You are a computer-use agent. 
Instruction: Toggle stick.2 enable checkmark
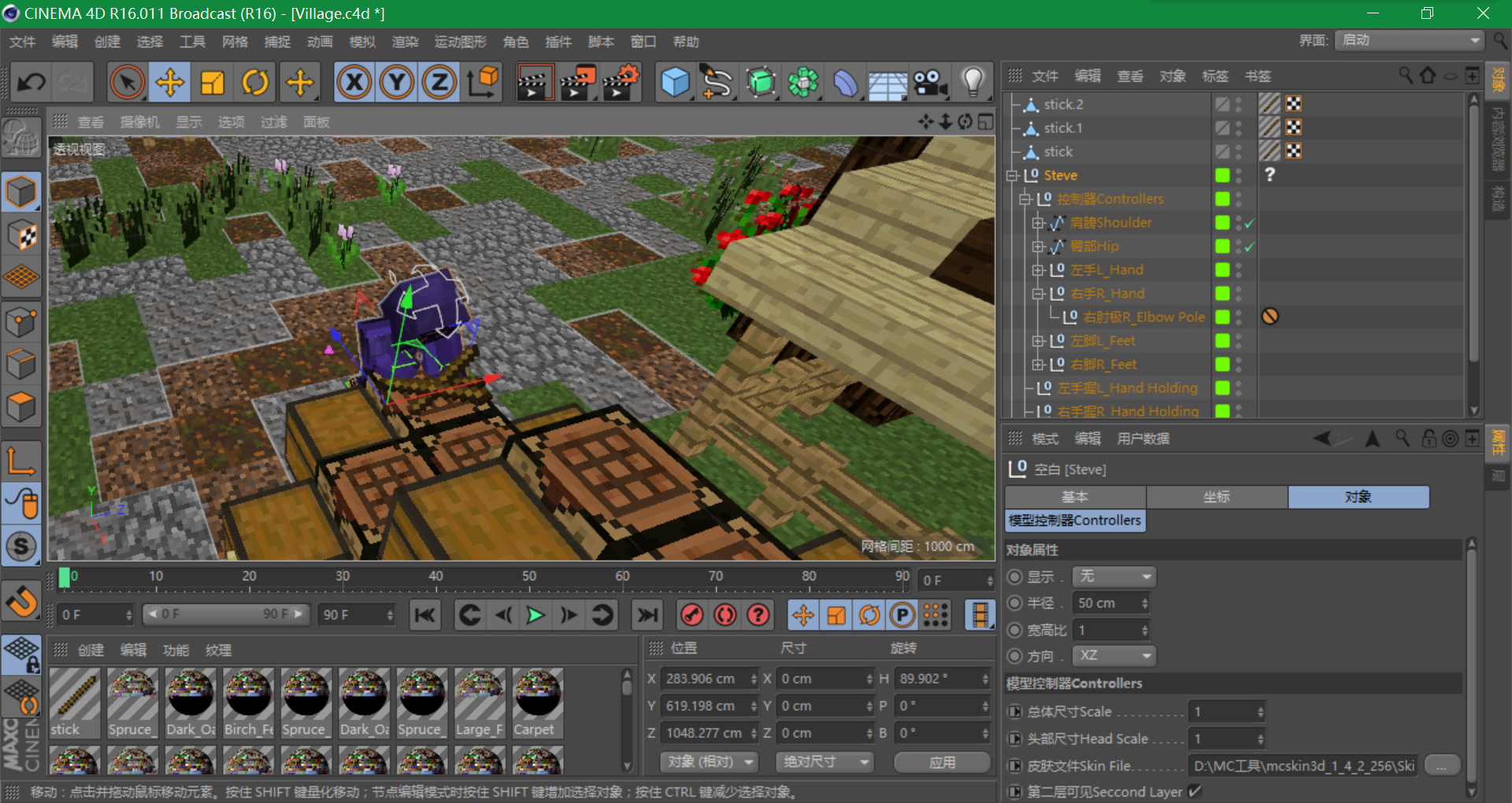tap(1222, 104)
